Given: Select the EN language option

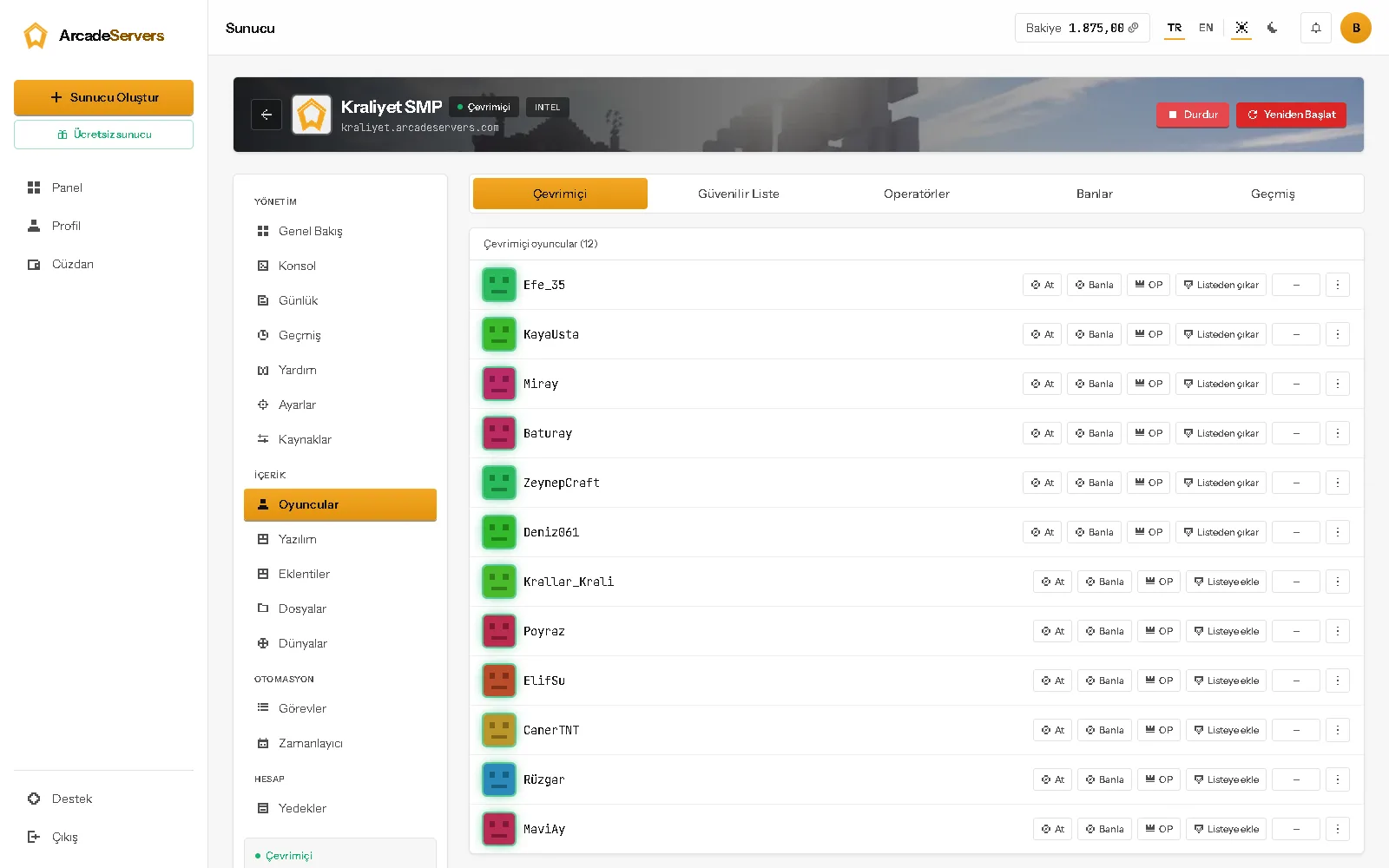Looking at the screenshot, I should click(1206, 28).
